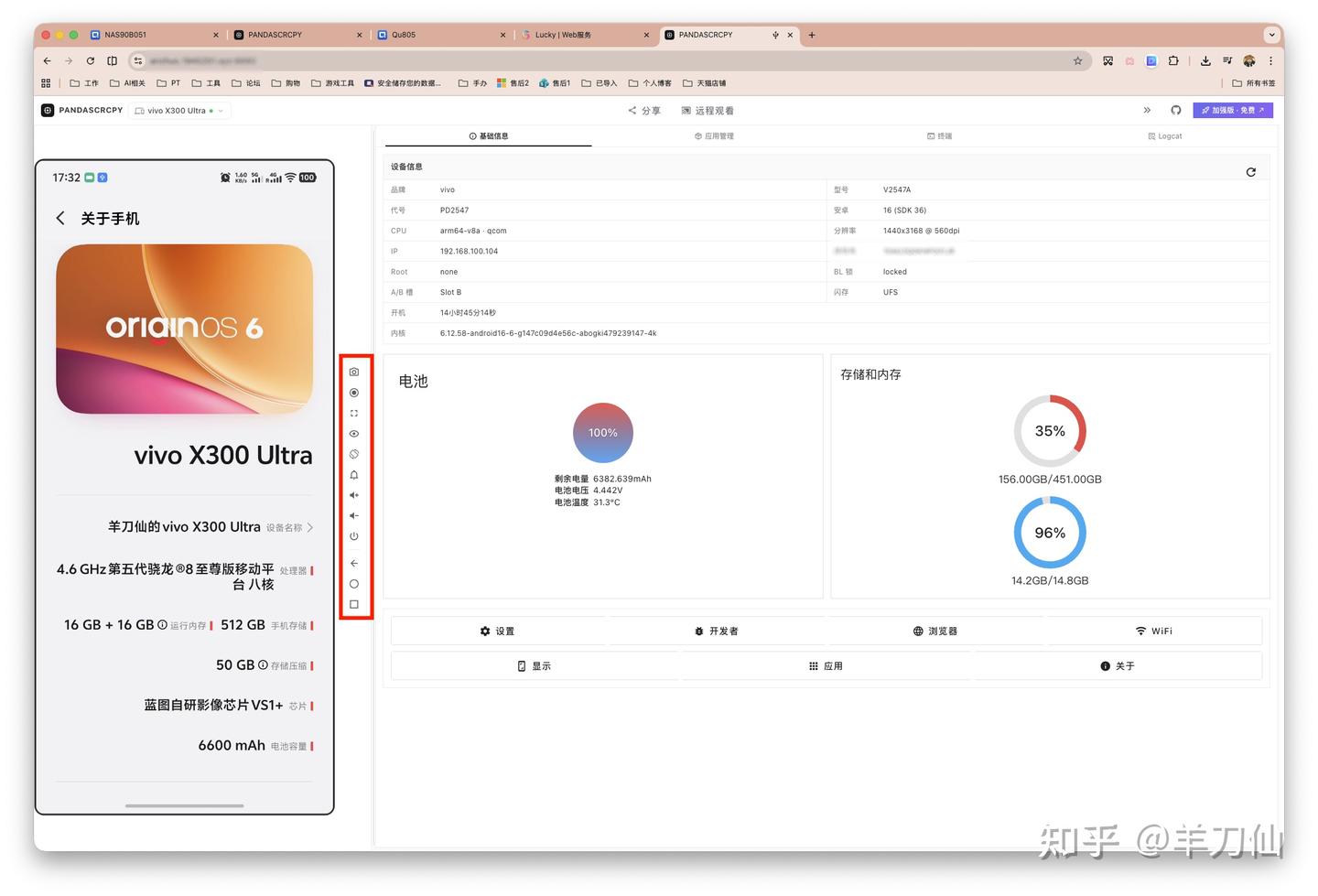The width and height of the screenshot is (1318, 896).
Task: Raise device volume with volume-up icon
Action: [354, 495]
